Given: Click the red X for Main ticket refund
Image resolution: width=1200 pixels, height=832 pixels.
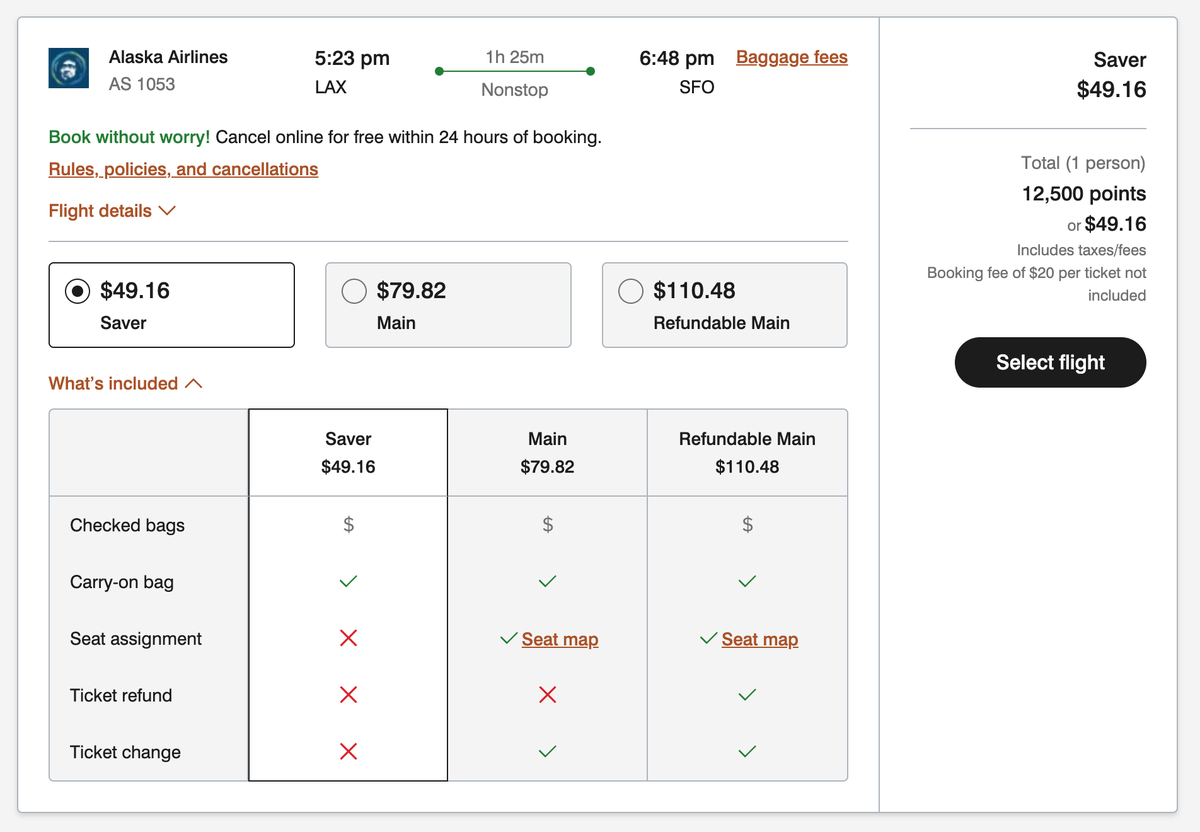Looking at the screenshot, I should [x=547, y=694].
